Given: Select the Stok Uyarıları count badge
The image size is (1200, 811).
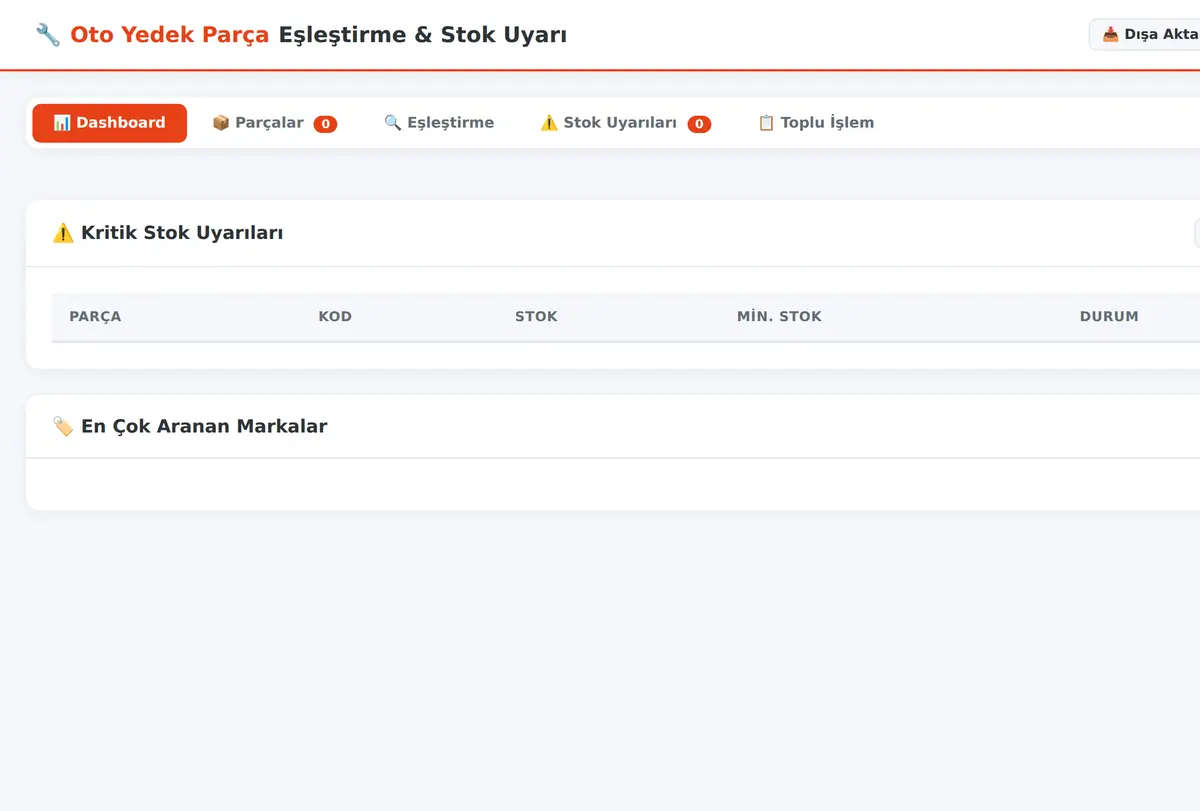Looking at the screenshot, I should pyautogui.click(x=699, y=124).
